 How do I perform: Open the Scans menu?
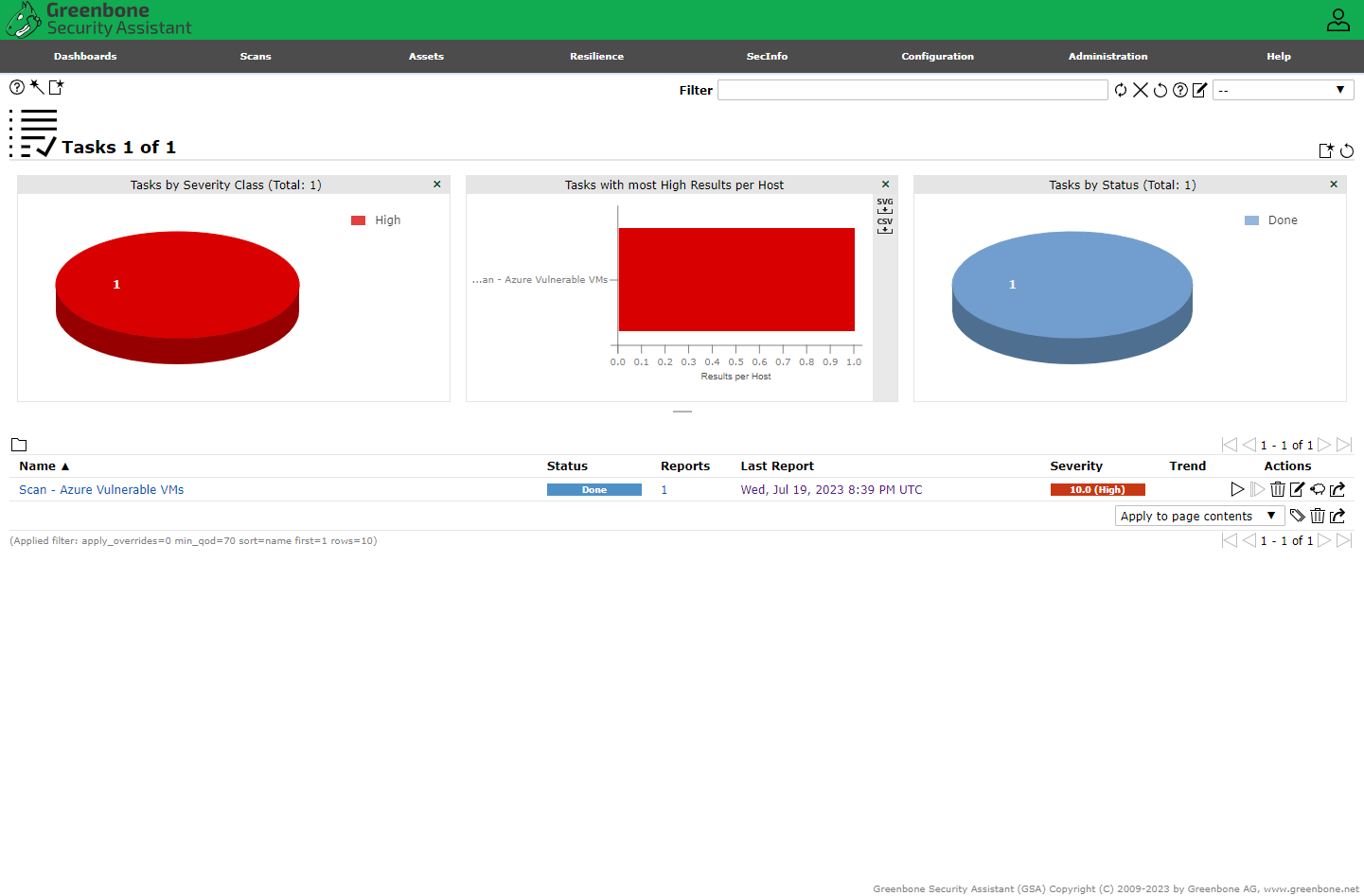point(256,57)
